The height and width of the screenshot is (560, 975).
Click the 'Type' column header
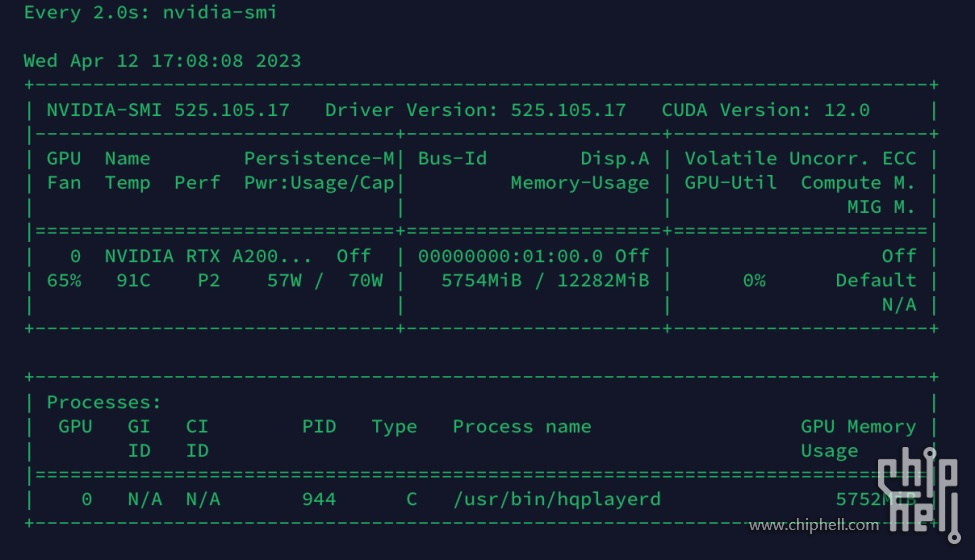pos(394,426)
